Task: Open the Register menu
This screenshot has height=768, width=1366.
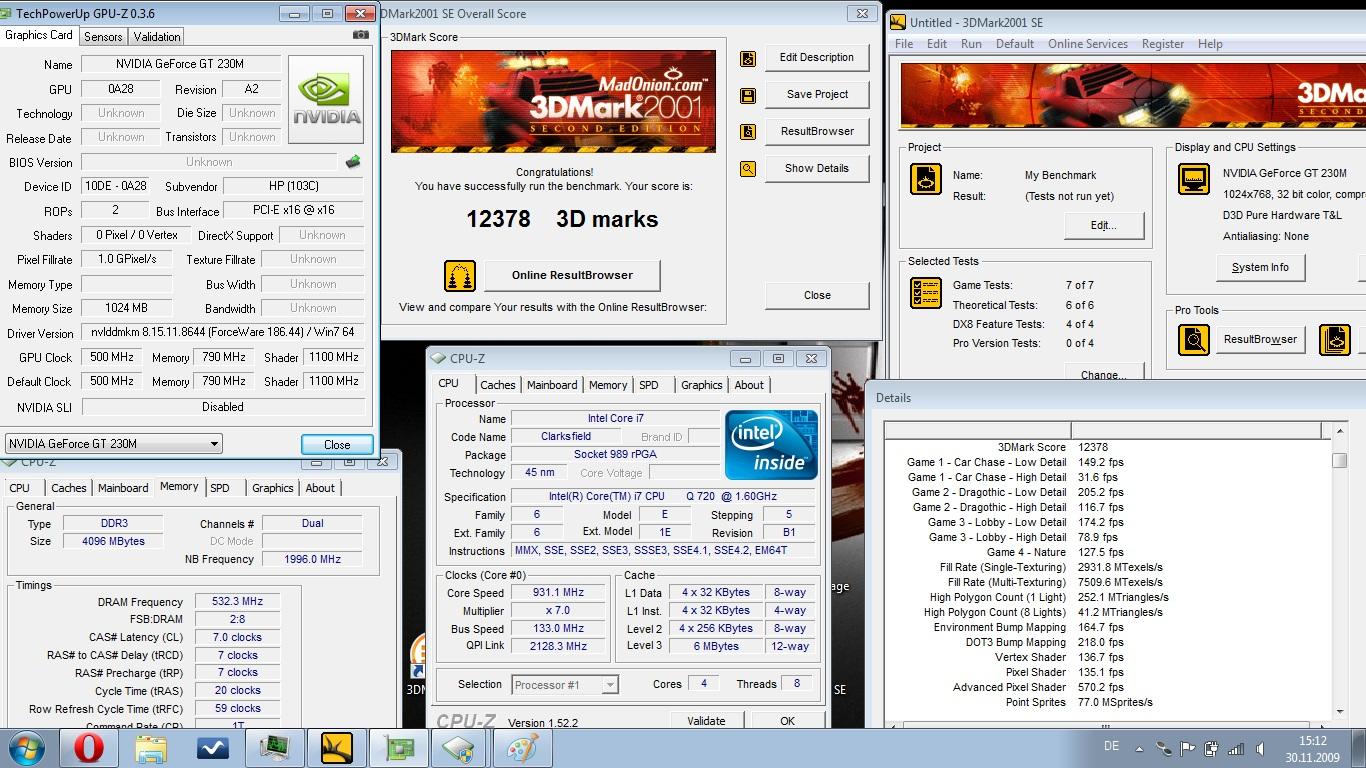Action: [x=1163, y=44]
